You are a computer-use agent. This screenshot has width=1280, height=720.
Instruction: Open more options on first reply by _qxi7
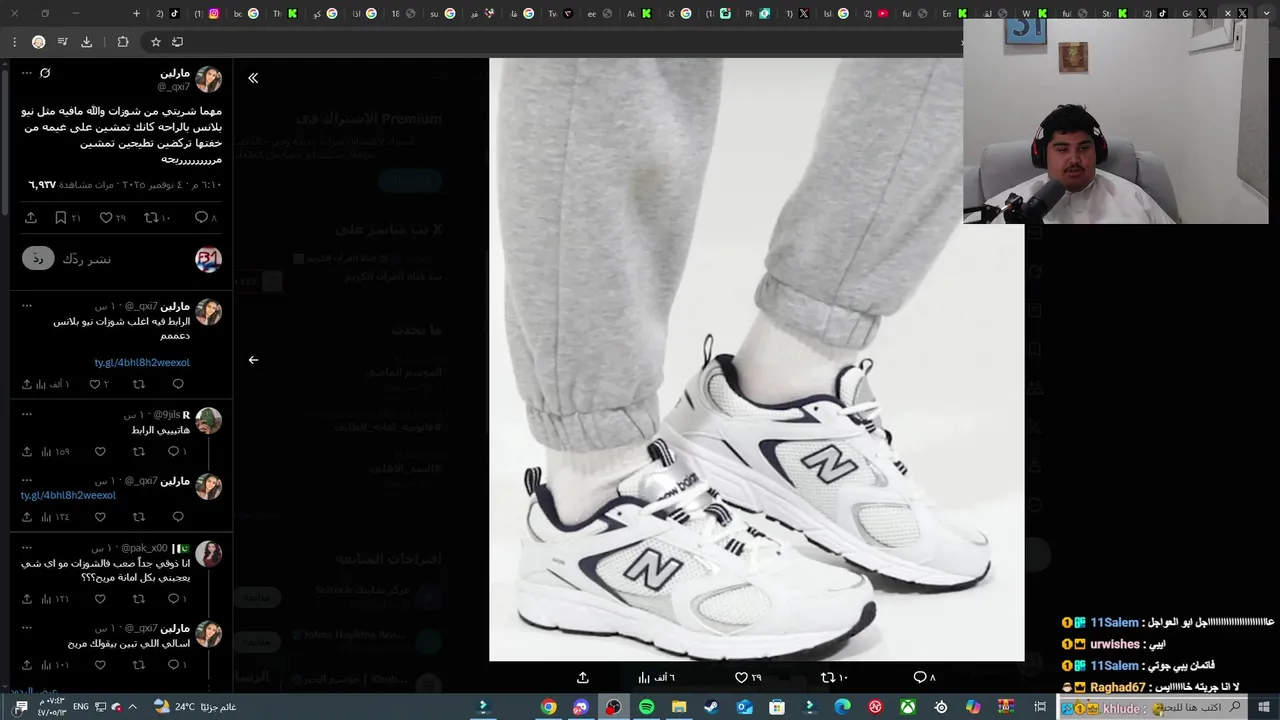pos(27,305)
